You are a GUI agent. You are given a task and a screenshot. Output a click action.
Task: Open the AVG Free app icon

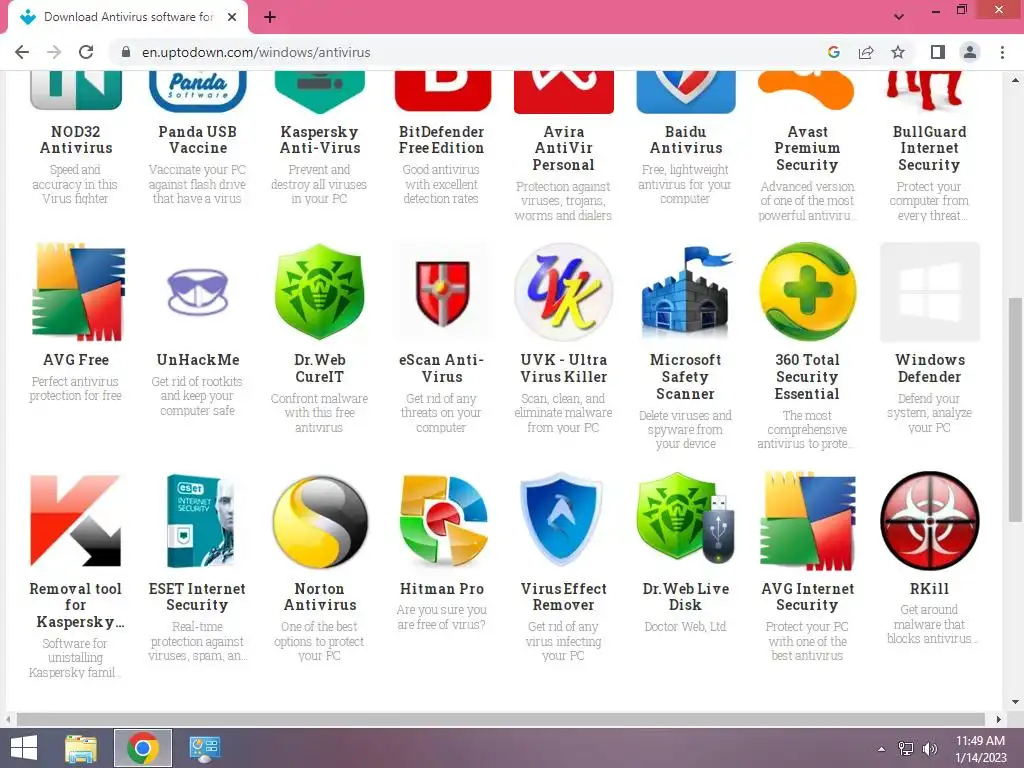pyautogui.click(x=76, y=292)
